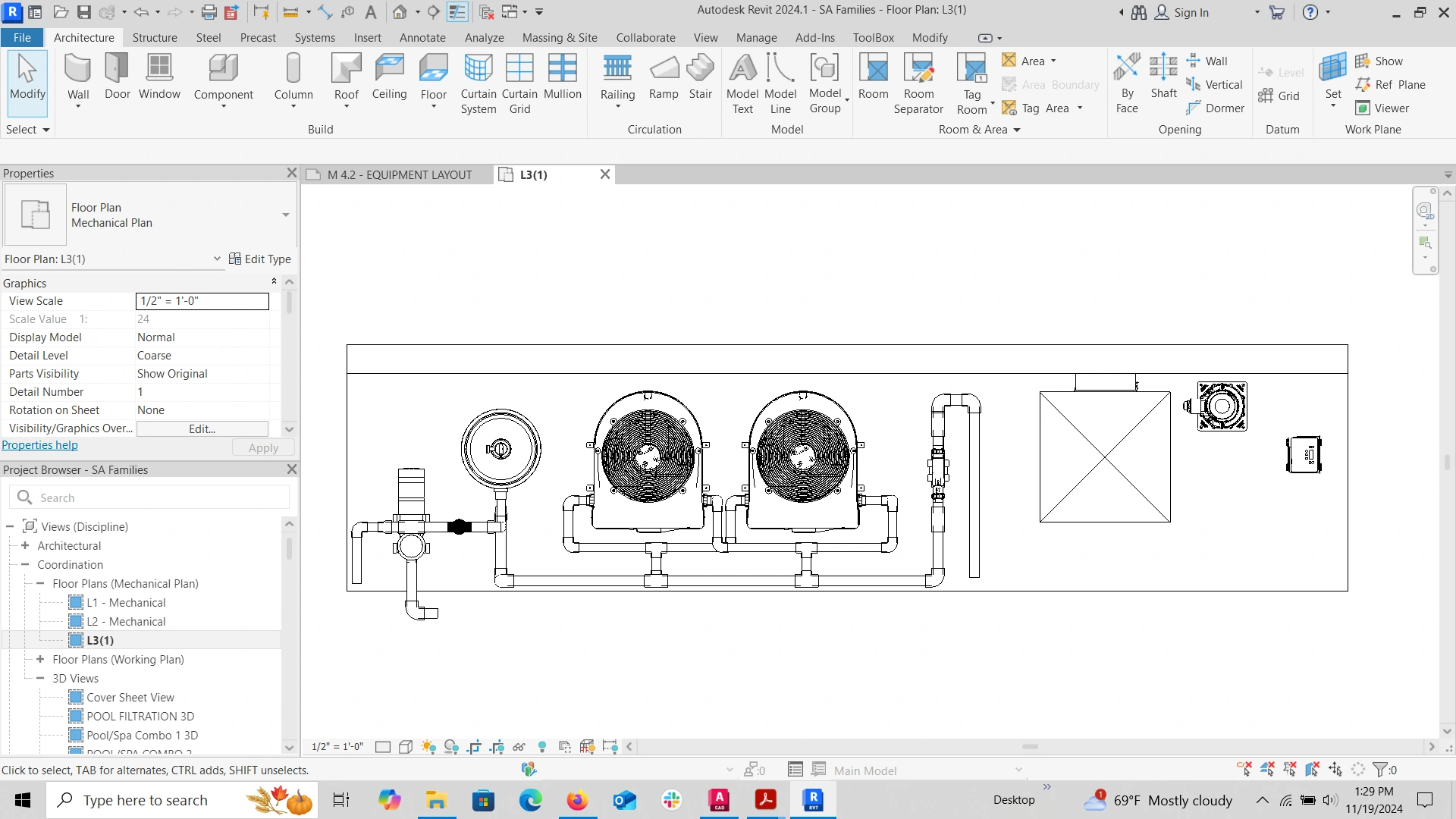Switch to M 4.2 - EQUIPMENT LAYOUT view tab
This screenshot has height=819, width=1456.
[399, 174]
